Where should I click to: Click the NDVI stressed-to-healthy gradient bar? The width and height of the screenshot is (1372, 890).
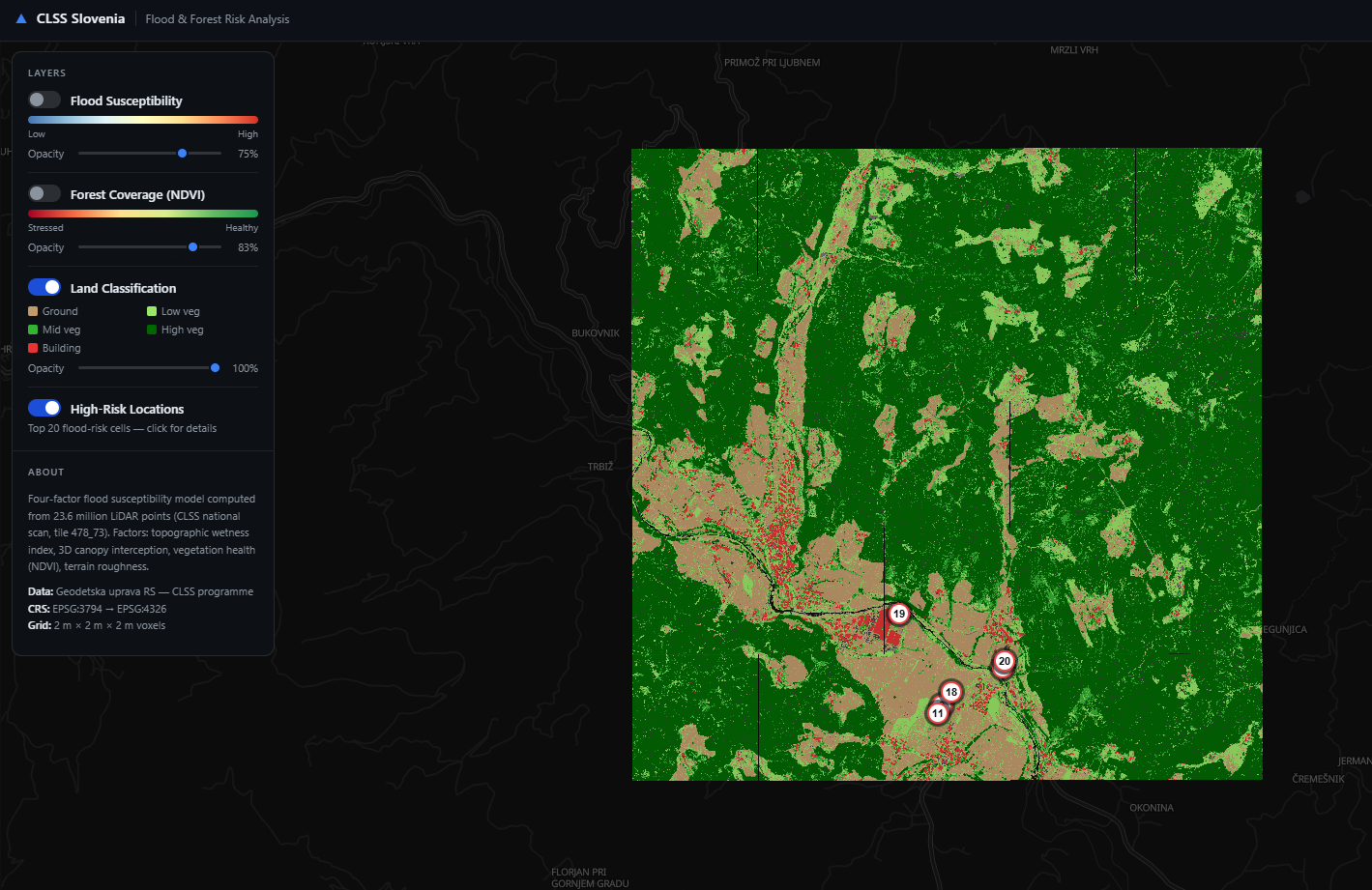click(x=143, y=214)
